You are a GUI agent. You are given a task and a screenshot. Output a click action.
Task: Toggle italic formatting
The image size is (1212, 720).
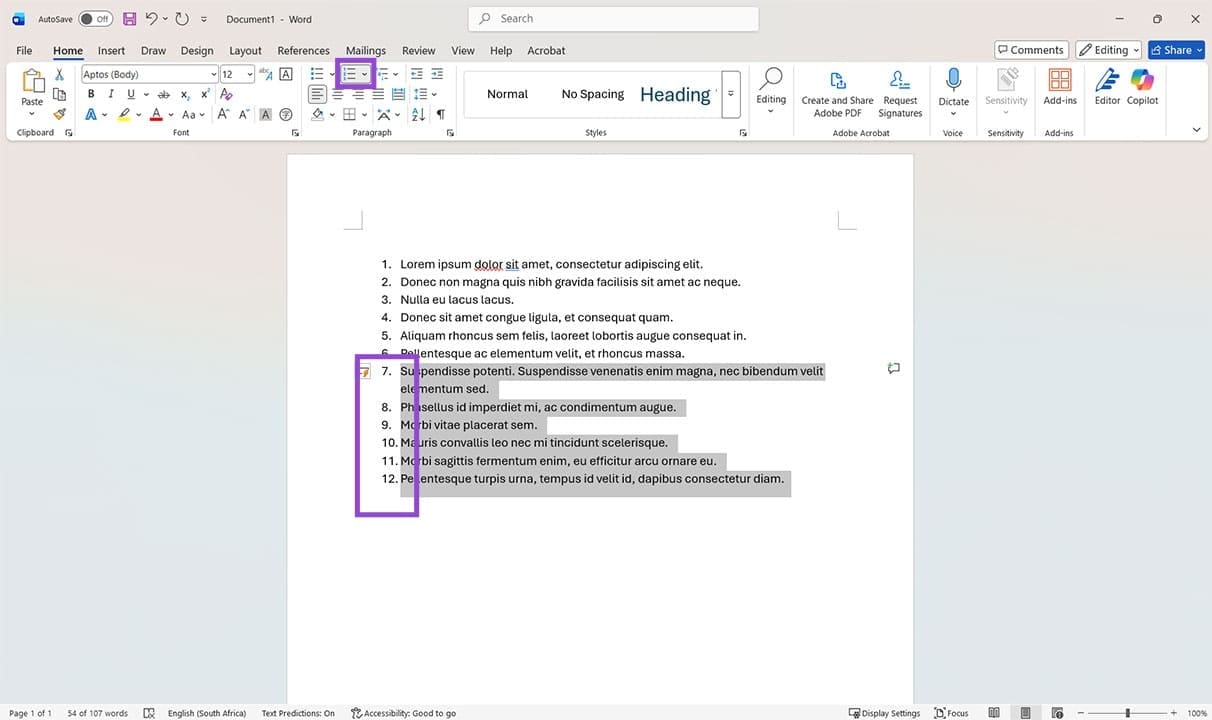[x=111, y=94]
